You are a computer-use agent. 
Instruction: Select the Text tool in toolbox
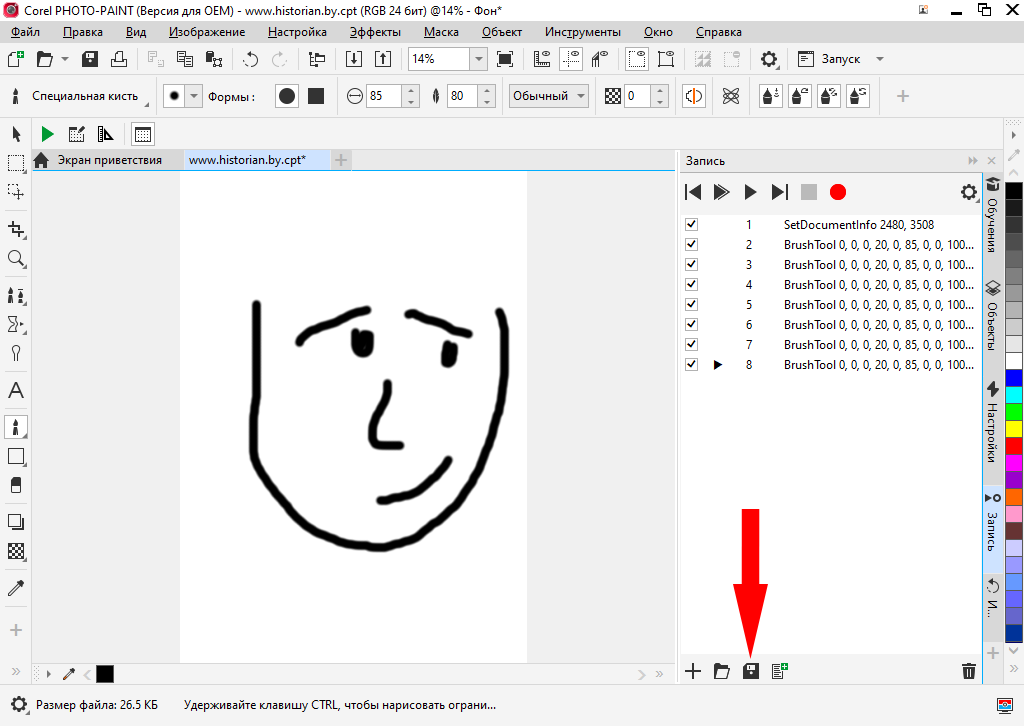16,390
